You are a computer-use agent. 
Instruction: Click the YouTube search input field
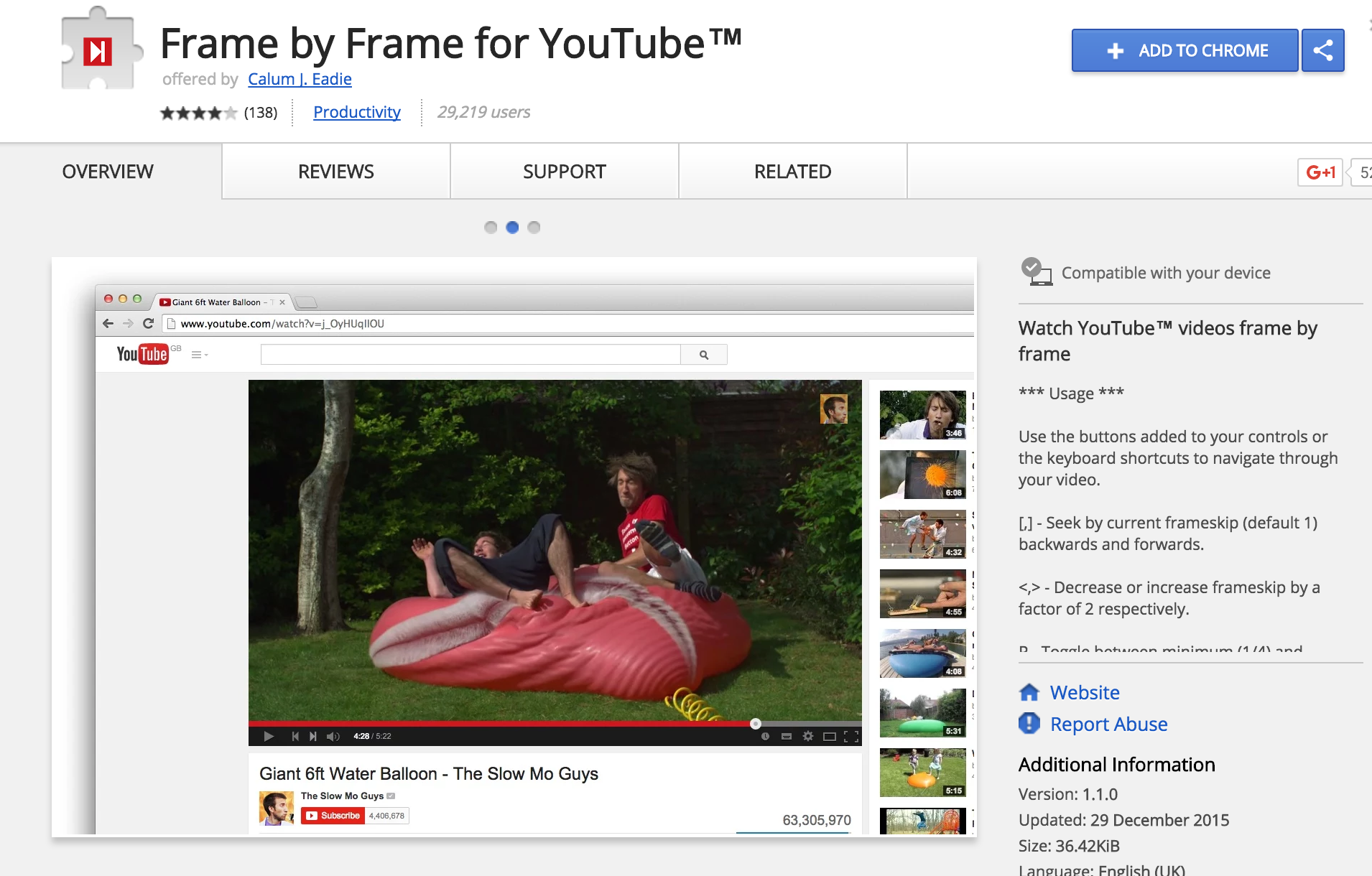(471, 355)
